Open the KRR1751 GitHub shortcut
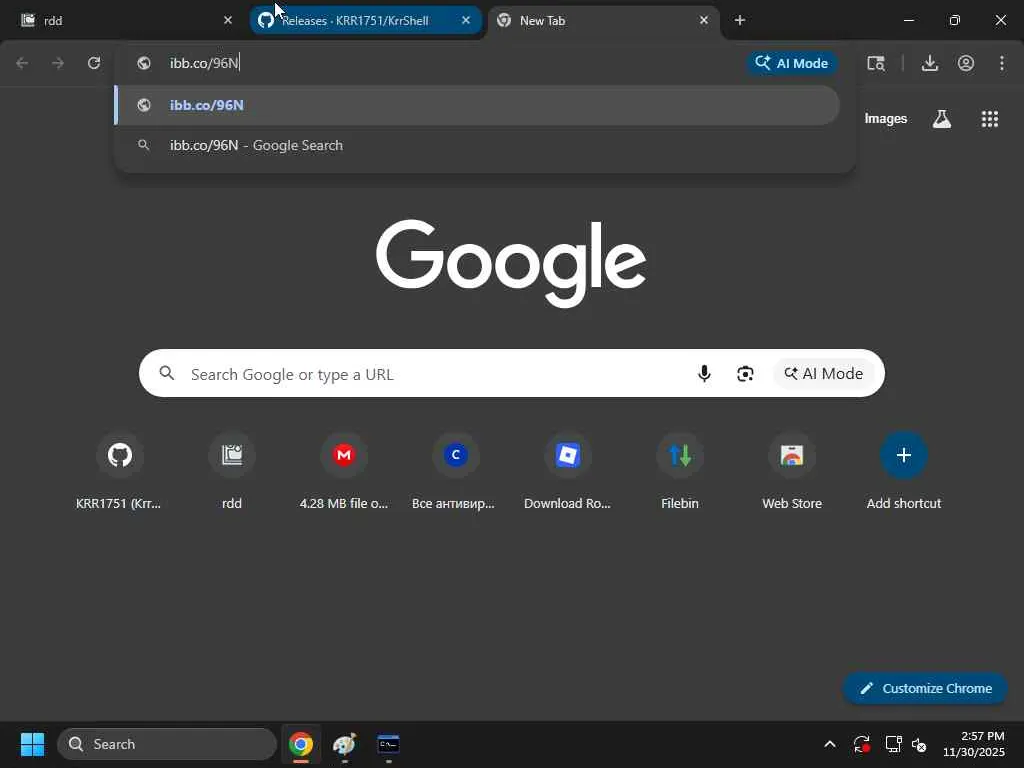The height and width of the screenshot is (768, 1024). 120,472
